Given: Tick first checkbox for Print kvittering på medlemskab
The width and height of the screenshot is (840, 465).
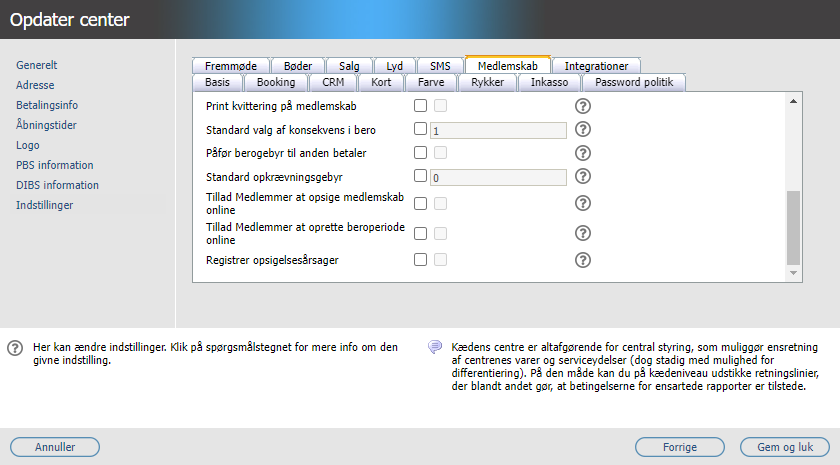Looking at the screenshot, I should [421, 106].
